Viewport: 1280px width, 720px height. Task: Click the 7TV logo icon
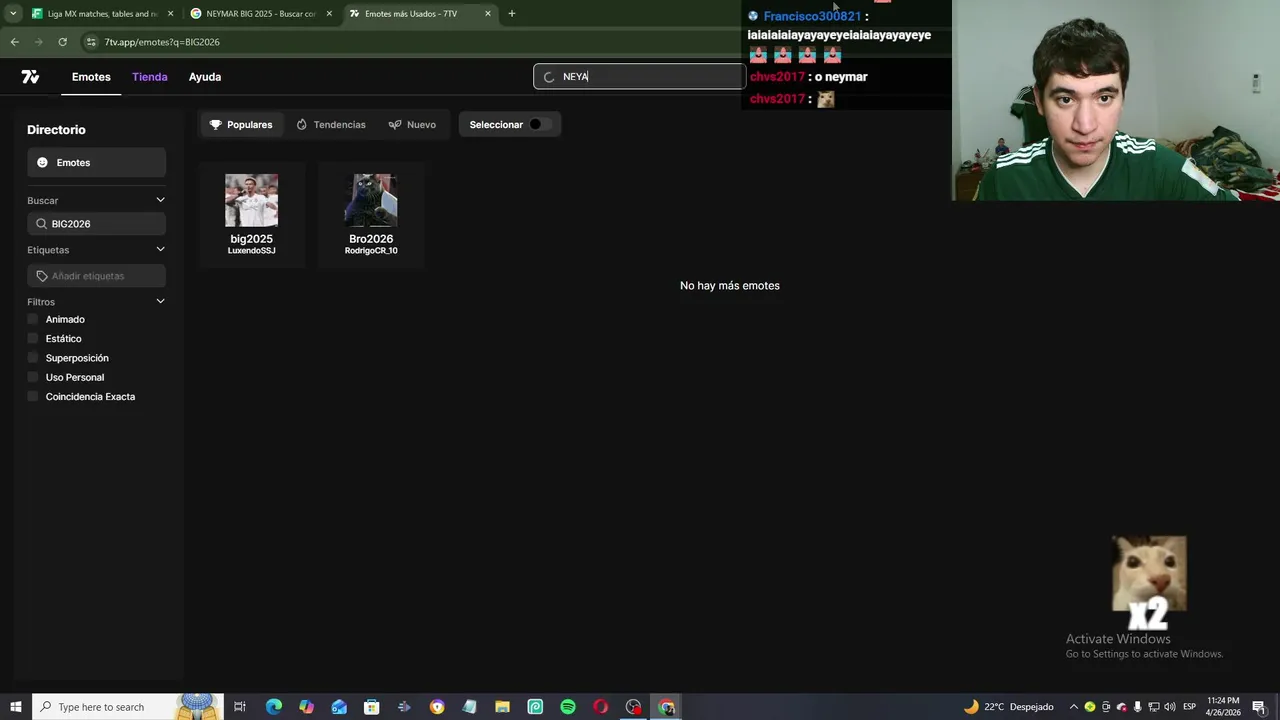click(x=30, y=77)
